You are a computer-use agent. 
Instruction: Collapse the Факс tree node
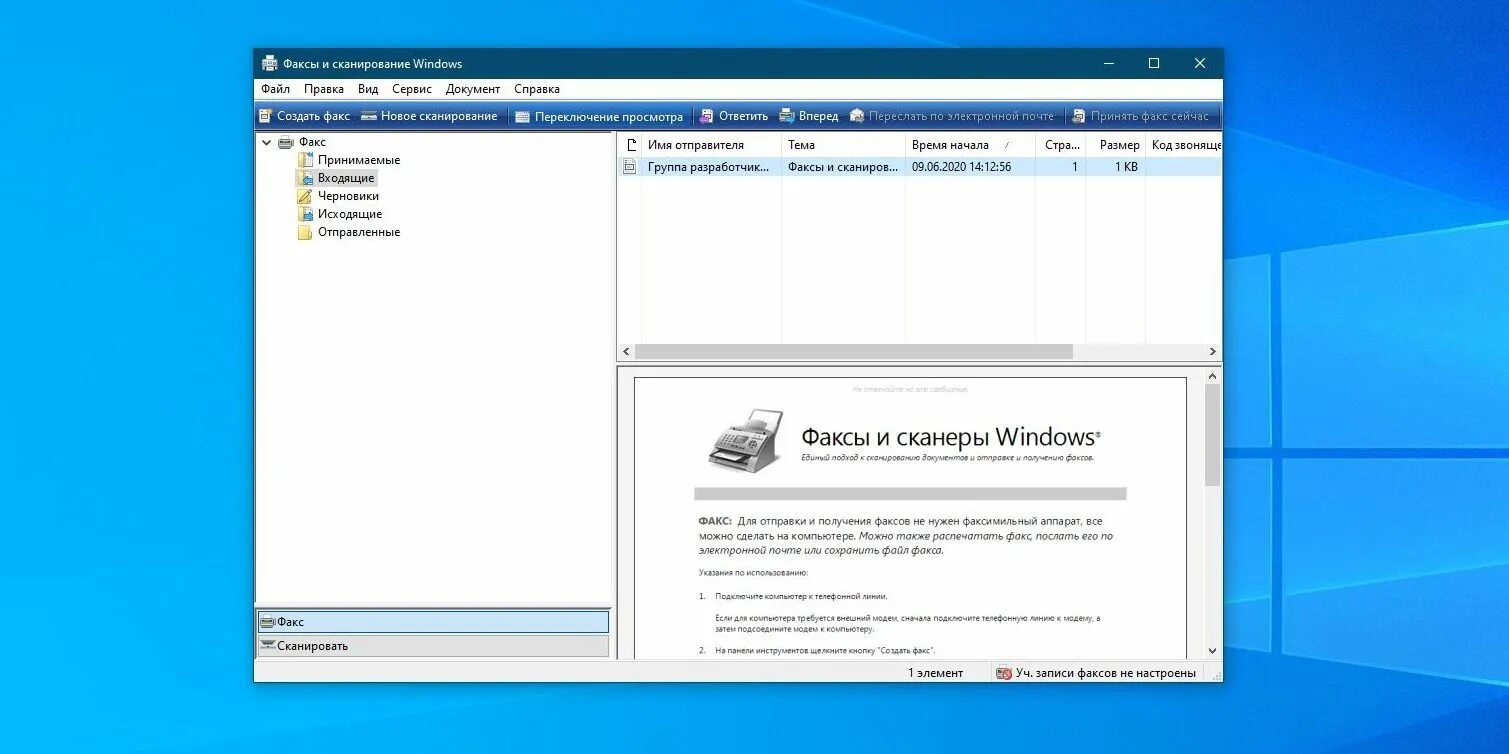(267, 142)
